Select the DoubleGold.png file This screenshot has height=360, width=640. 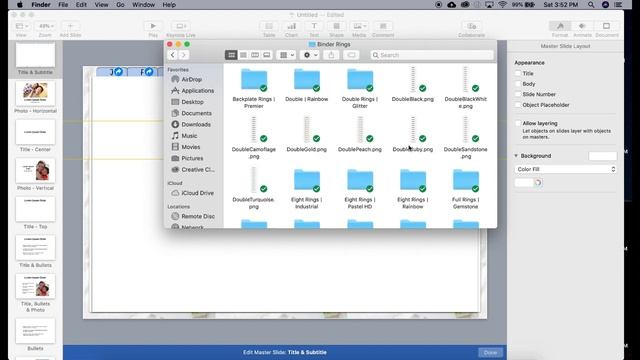(x=307, y=130)
